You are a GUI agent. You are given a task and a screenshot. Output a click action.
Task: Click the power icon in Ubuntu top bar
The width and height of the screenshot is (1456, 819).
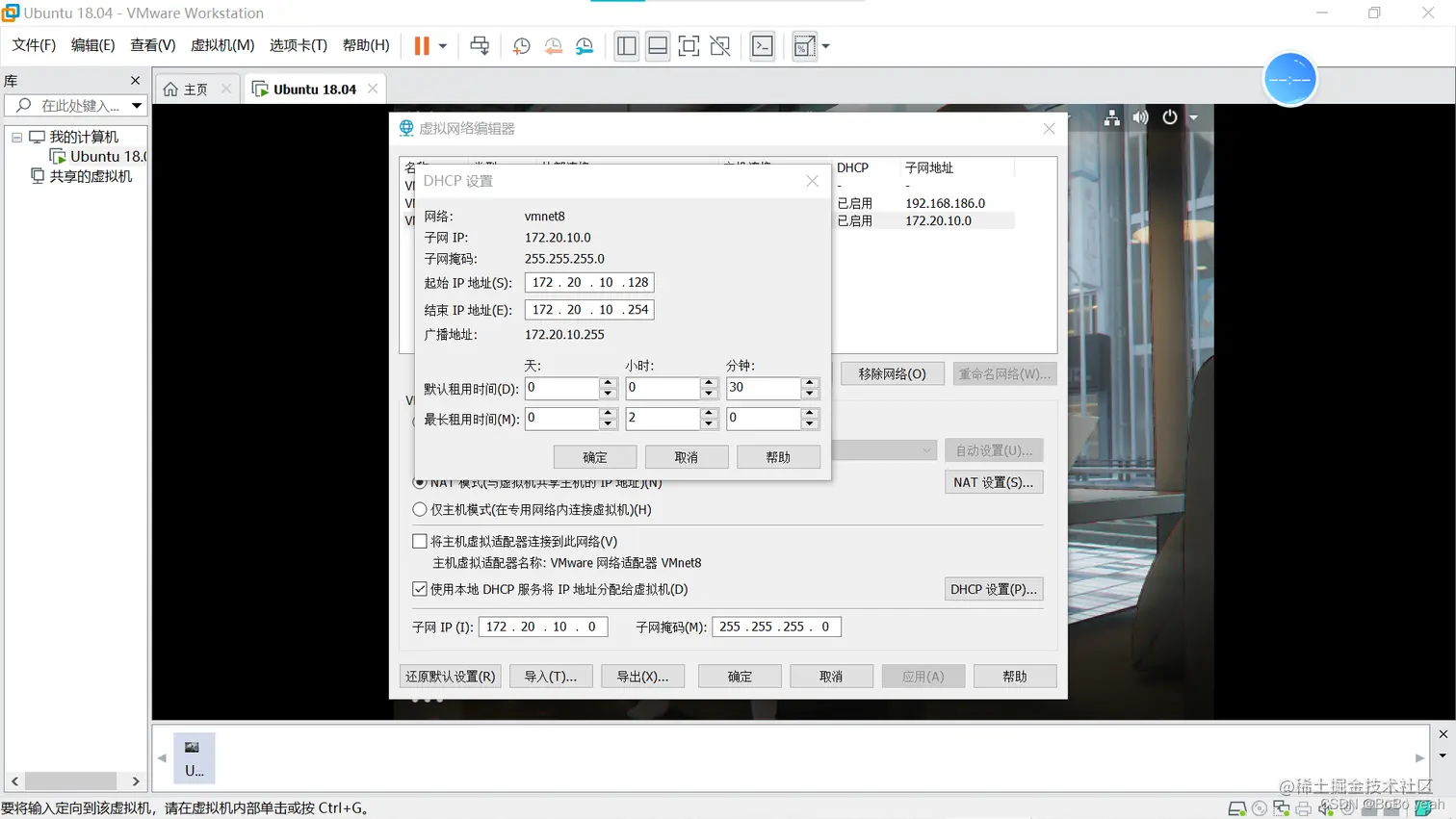[1169, 117]
